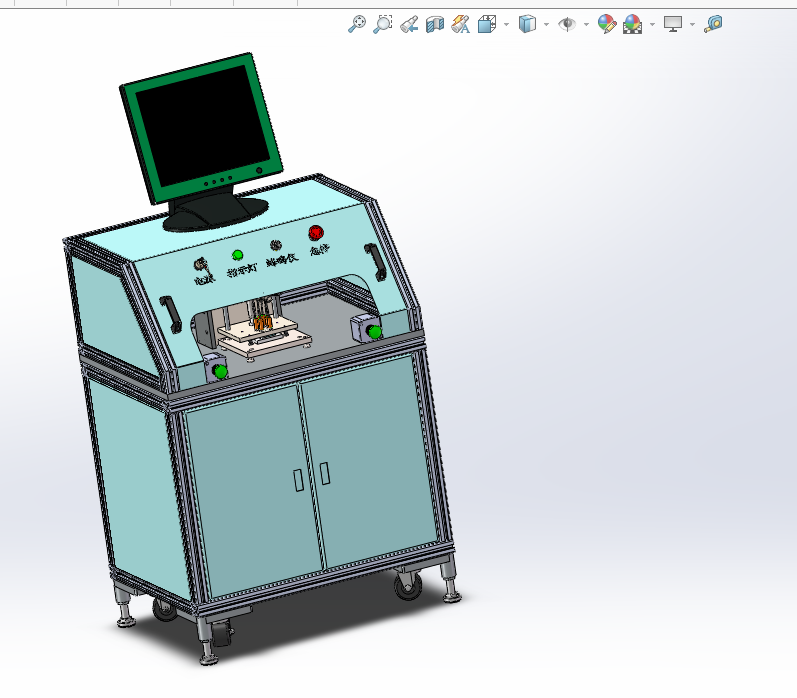Select the left cabinet door handle
This screenshot has height=698, width=797.
pos(300,479)
